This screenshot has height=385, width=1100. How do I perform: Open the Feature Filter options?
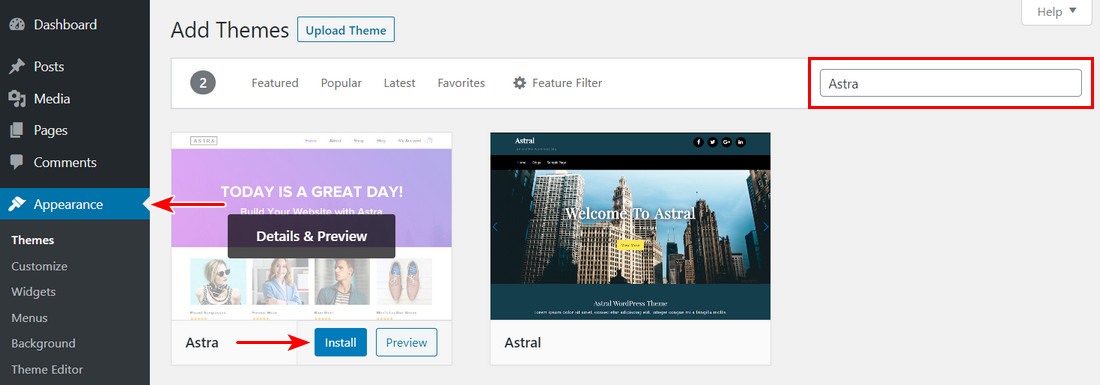coord(558,83)
